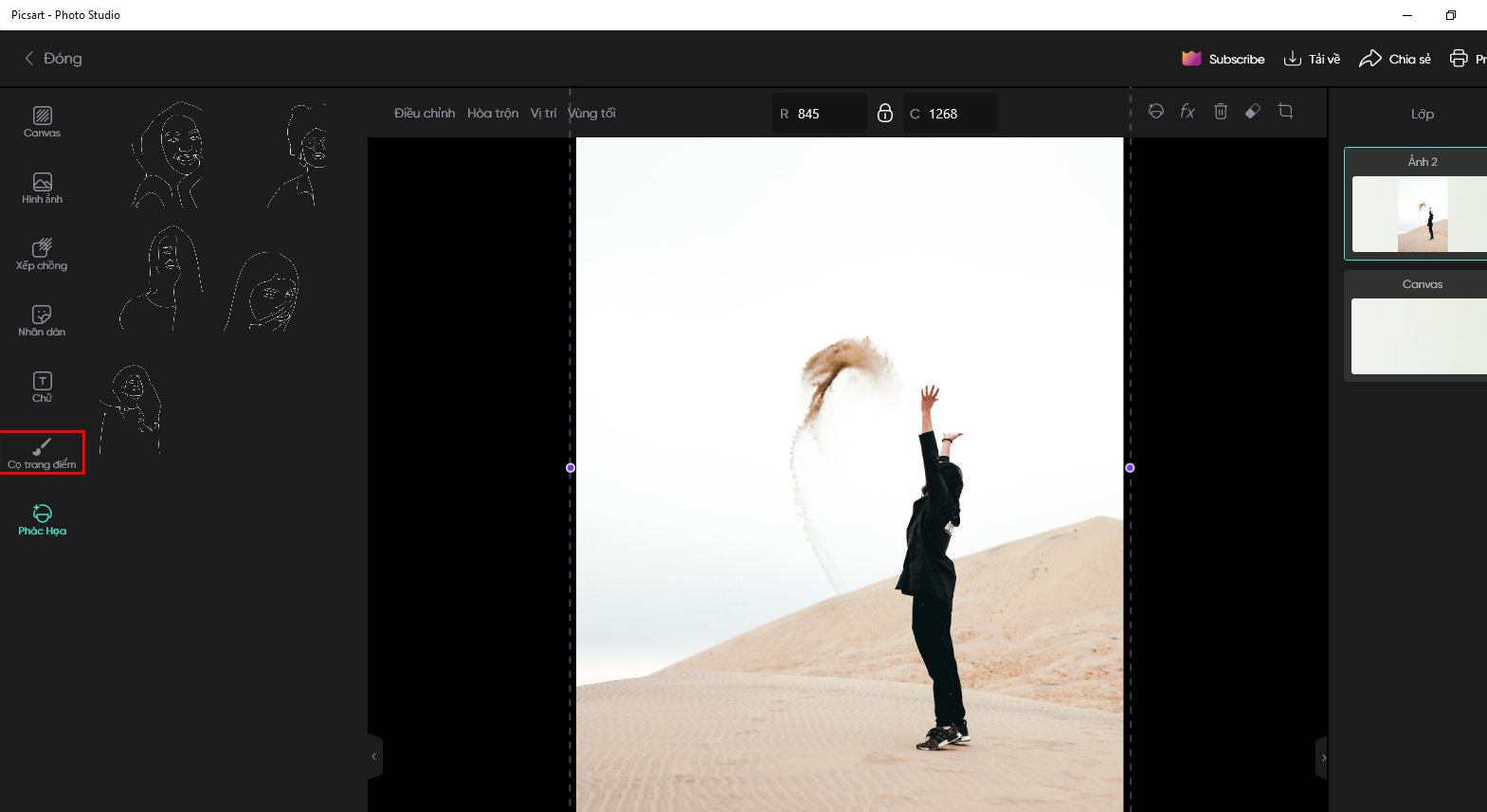Click the right purple resize handle
The image size is (1487, 812).
click(x=1130, y=468)
